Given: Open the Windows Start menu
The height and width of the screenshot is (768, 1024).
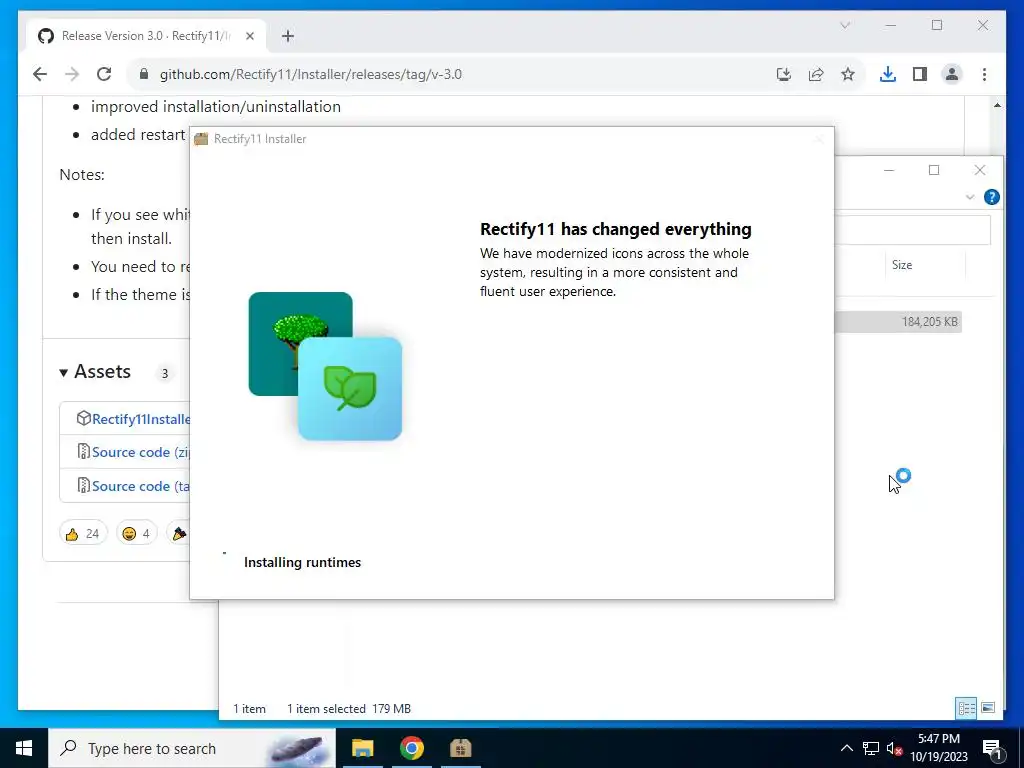Looking at the screenshot, I should coord(24,748).
